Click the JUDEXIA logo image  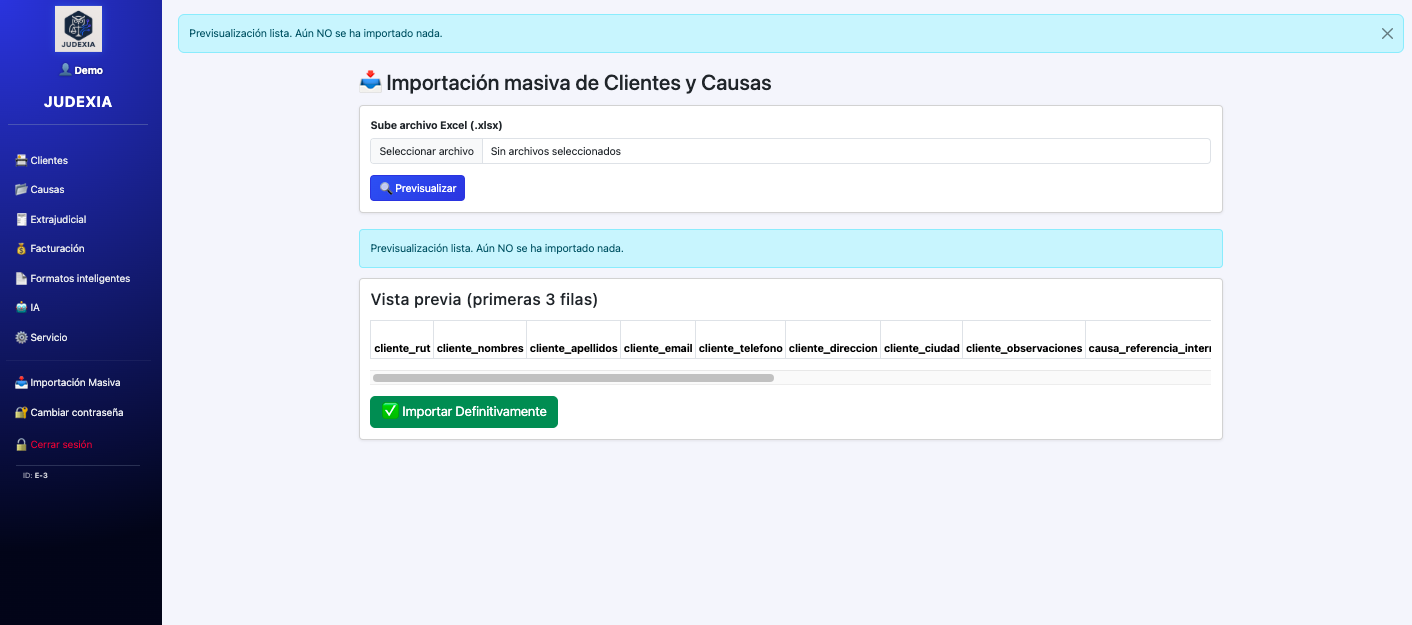pyautogui.click(x=78, y=29)
